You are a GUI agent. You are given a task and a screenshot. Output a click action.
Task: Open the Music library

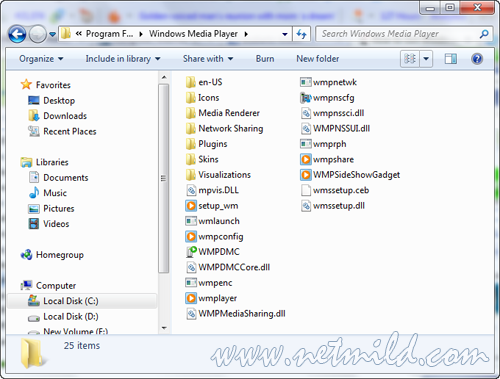click(x=48, y=193)
